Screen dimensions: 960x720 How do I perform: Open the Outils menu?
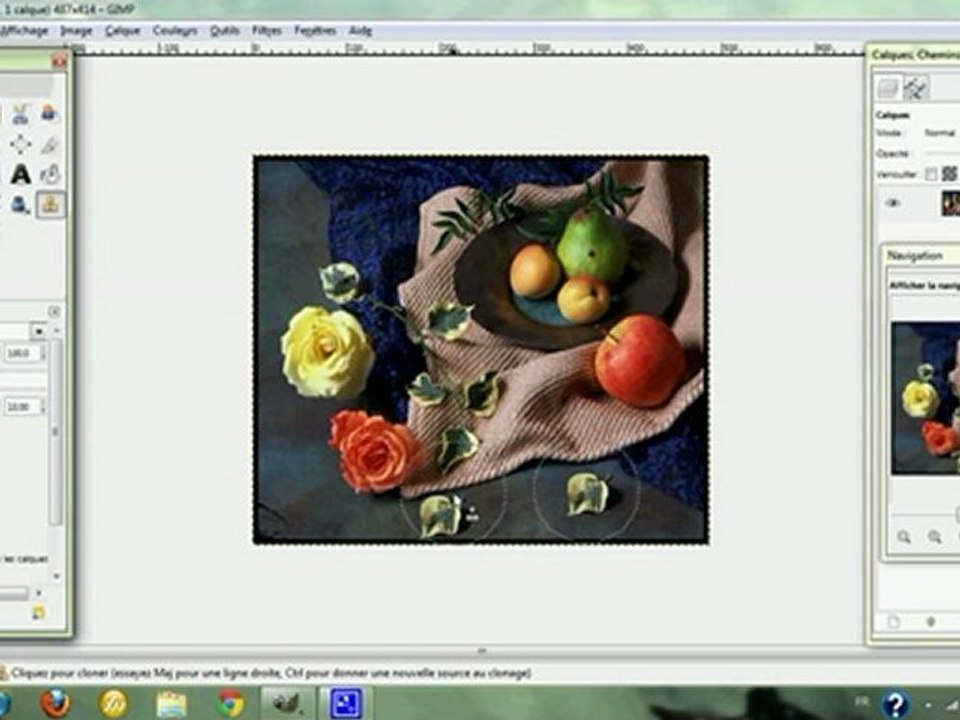coord(225,30)
